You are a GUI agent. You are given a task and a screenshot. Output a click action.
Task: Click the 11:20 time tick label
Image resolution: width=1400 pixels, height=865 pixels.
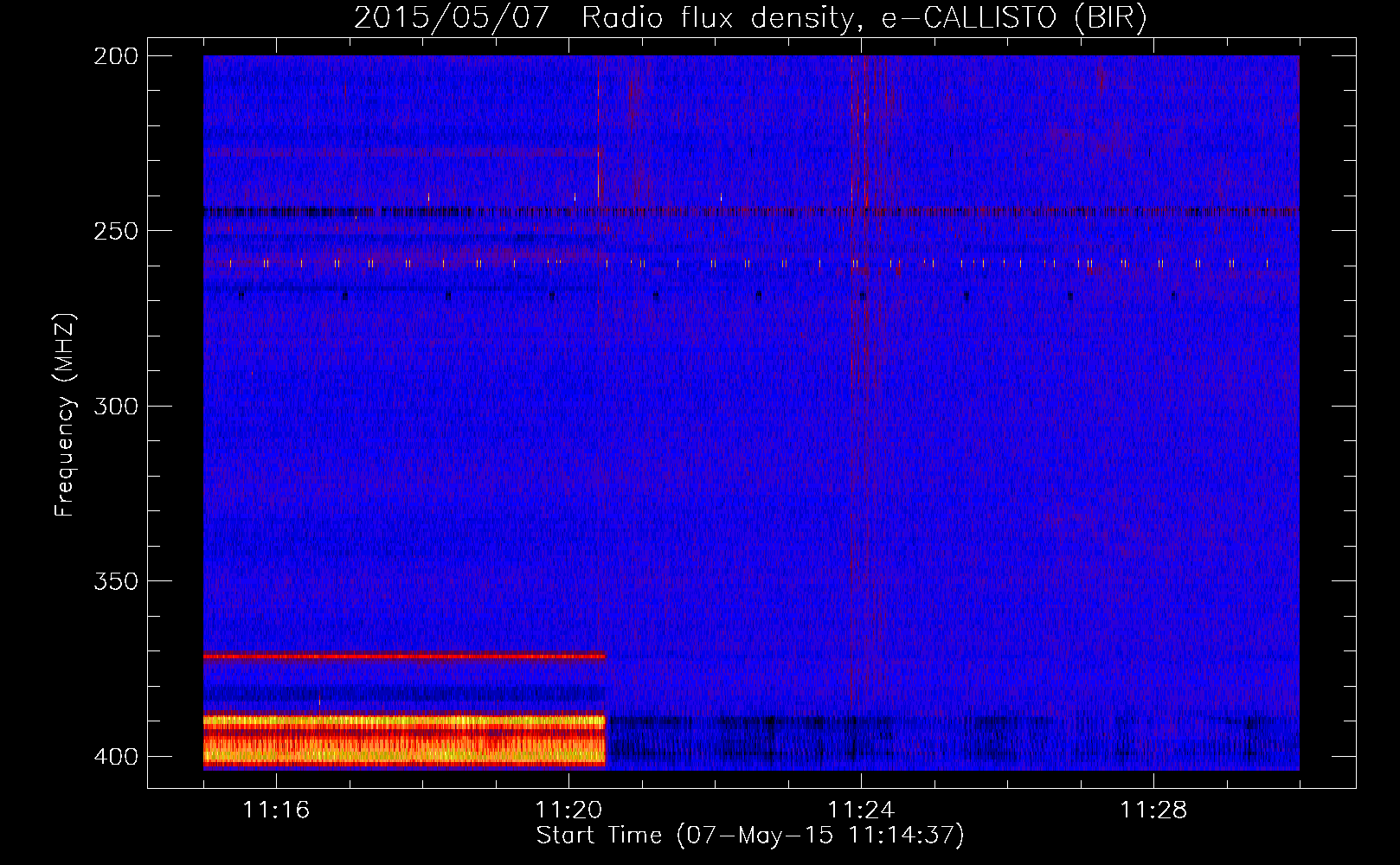pyautogui.click(x=568, y=811)
